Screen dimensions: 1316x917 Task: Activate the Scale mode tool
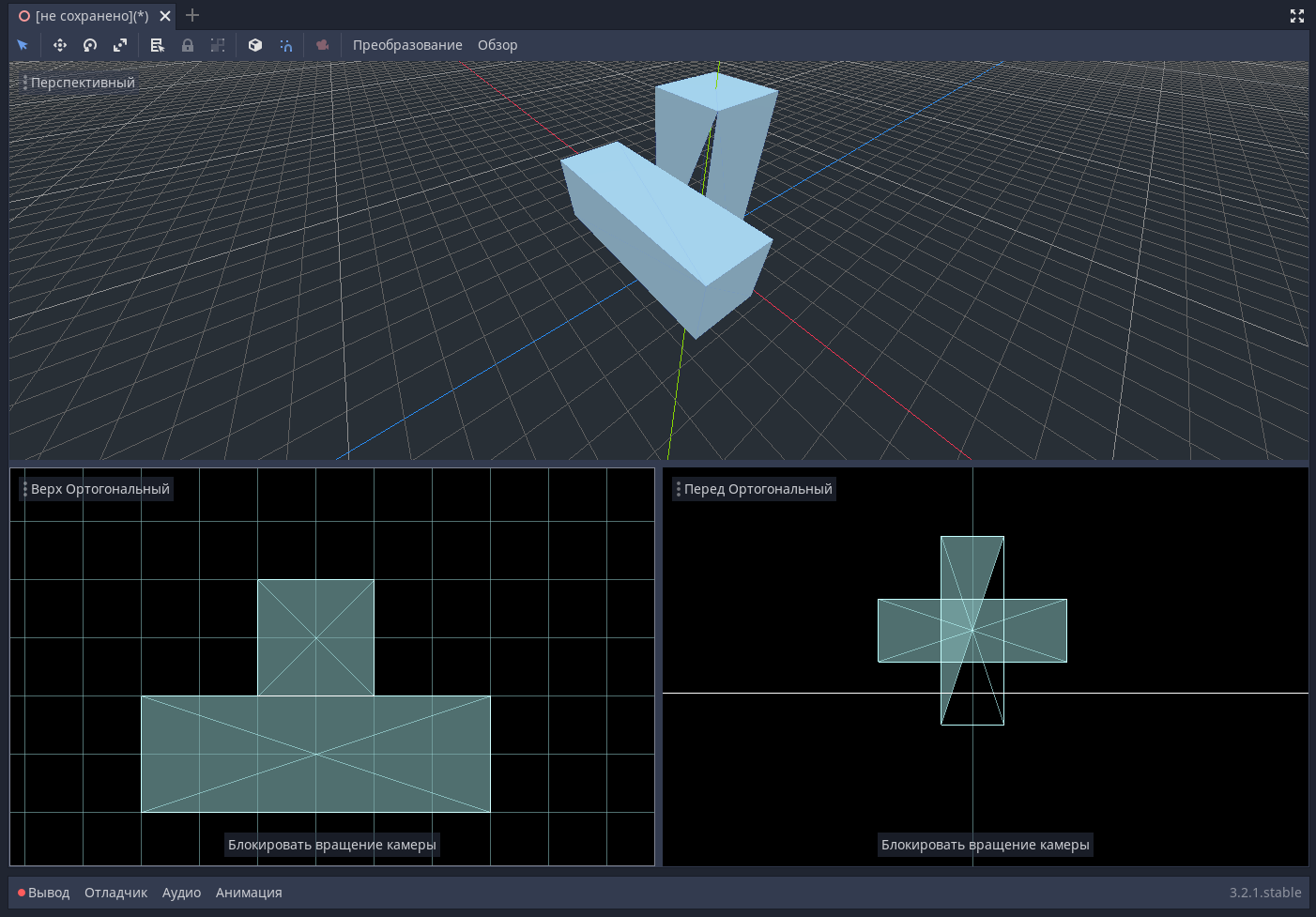(120, 45)
